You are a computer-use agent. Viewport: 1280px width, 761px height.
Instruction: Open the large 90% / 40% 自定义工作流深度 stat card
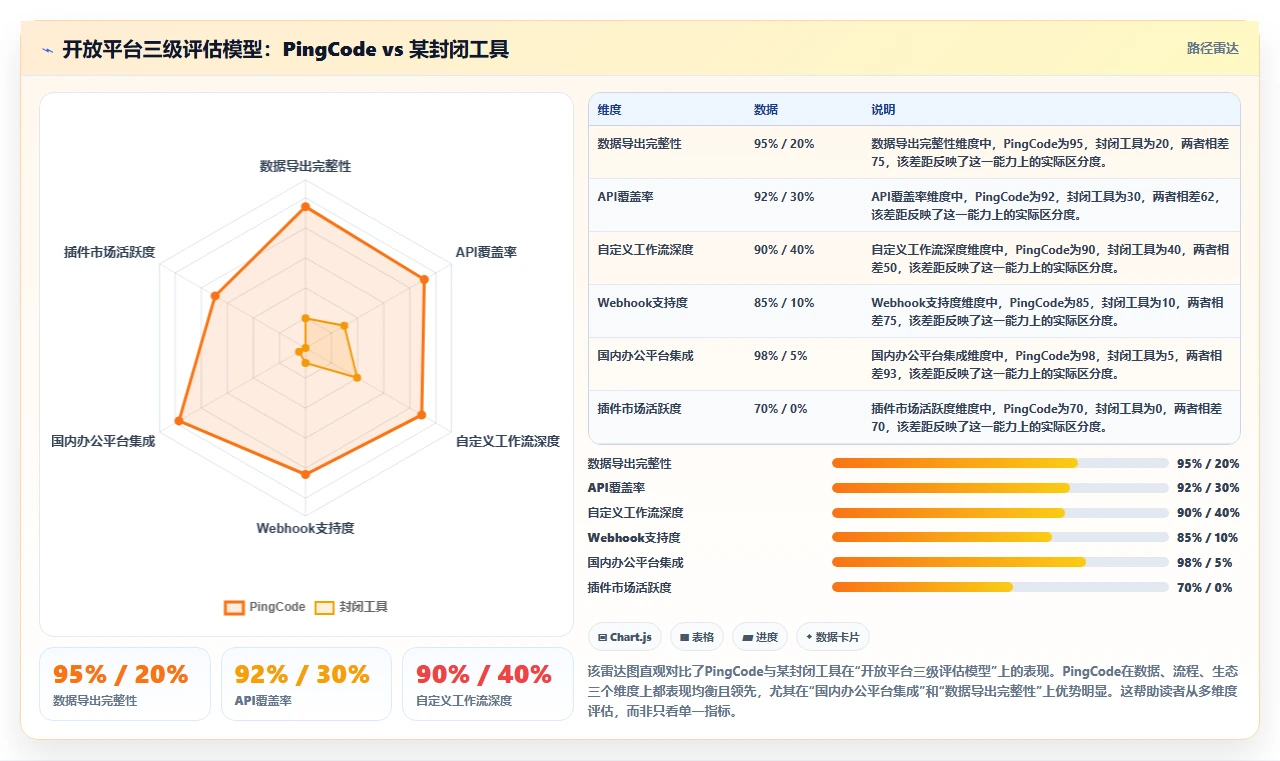pos(488,684)
